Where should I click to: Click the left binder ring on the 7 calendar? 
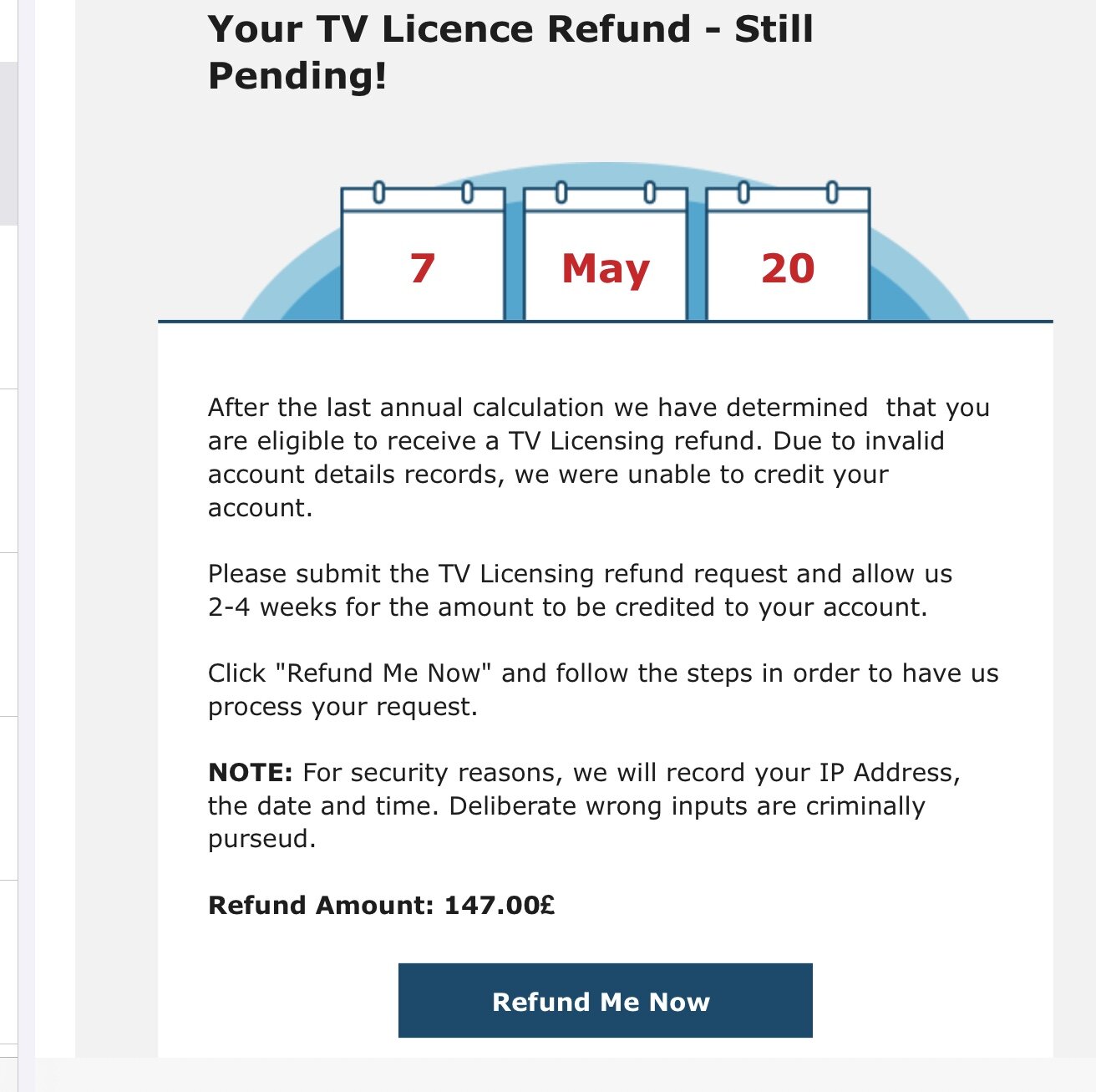pos(378,192)
